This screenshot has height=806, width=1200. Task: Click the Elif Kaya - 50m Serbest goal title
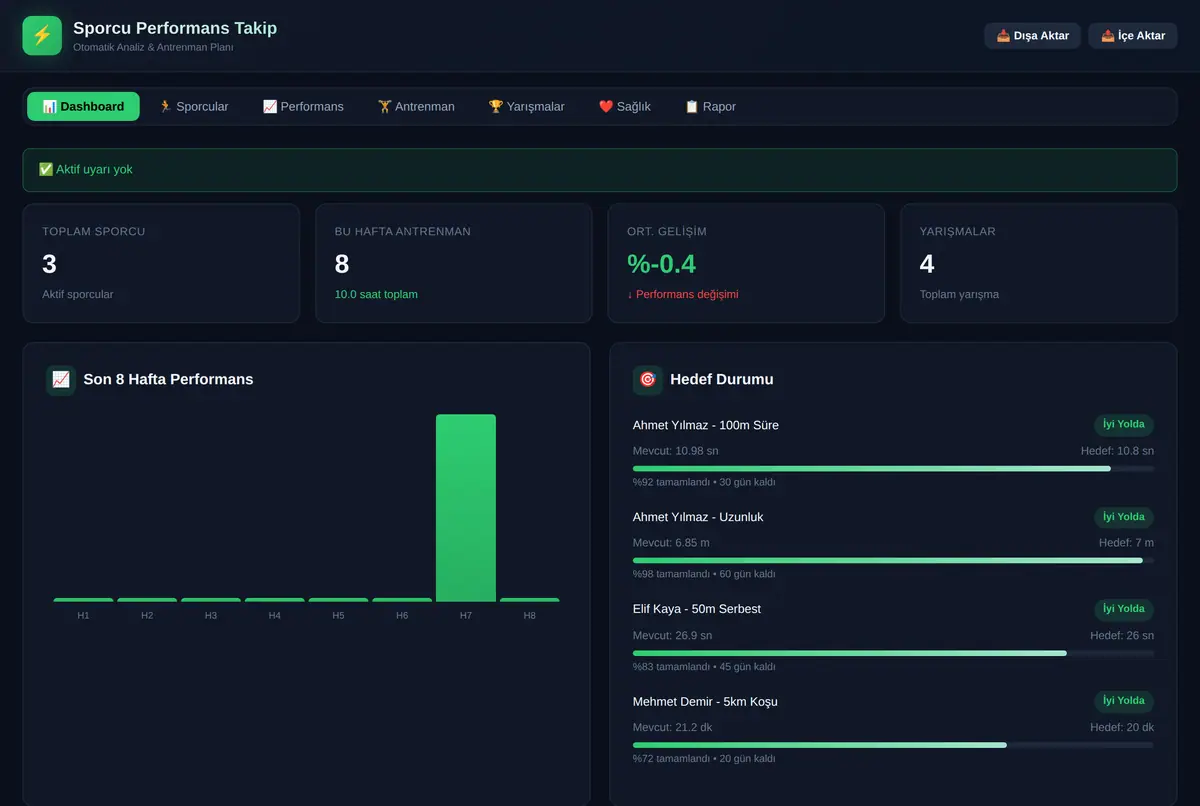pyautogui.click(x=697, y=609)
